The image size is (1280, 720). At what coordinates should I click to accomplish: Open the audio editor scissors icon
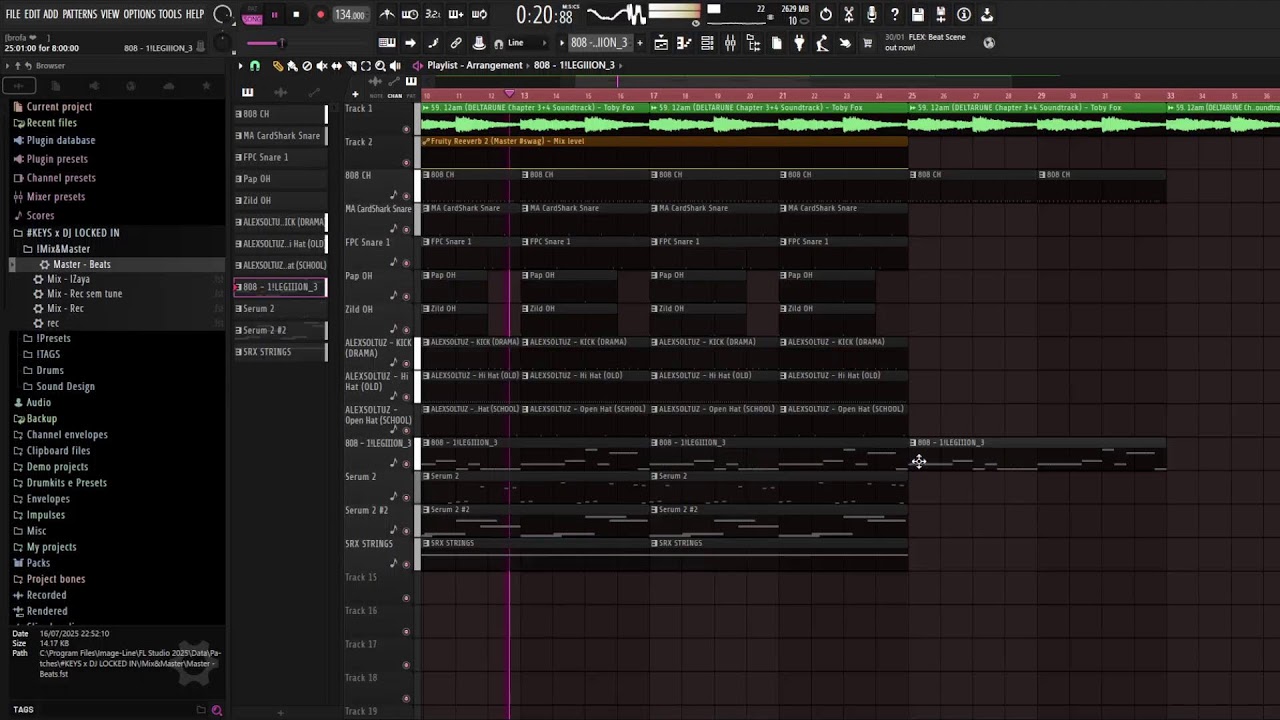[x=849, y=14]
